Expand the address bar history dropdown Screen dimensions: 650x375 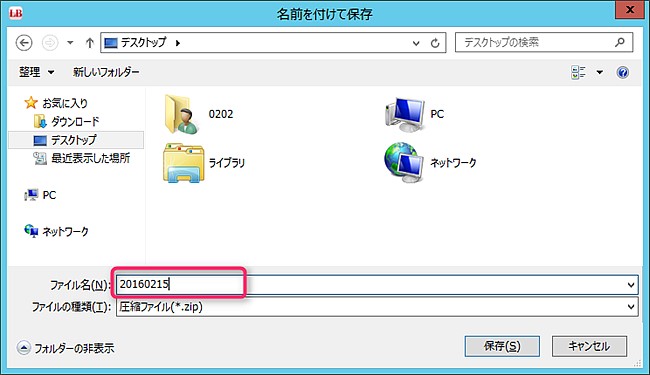click(416, 43)
